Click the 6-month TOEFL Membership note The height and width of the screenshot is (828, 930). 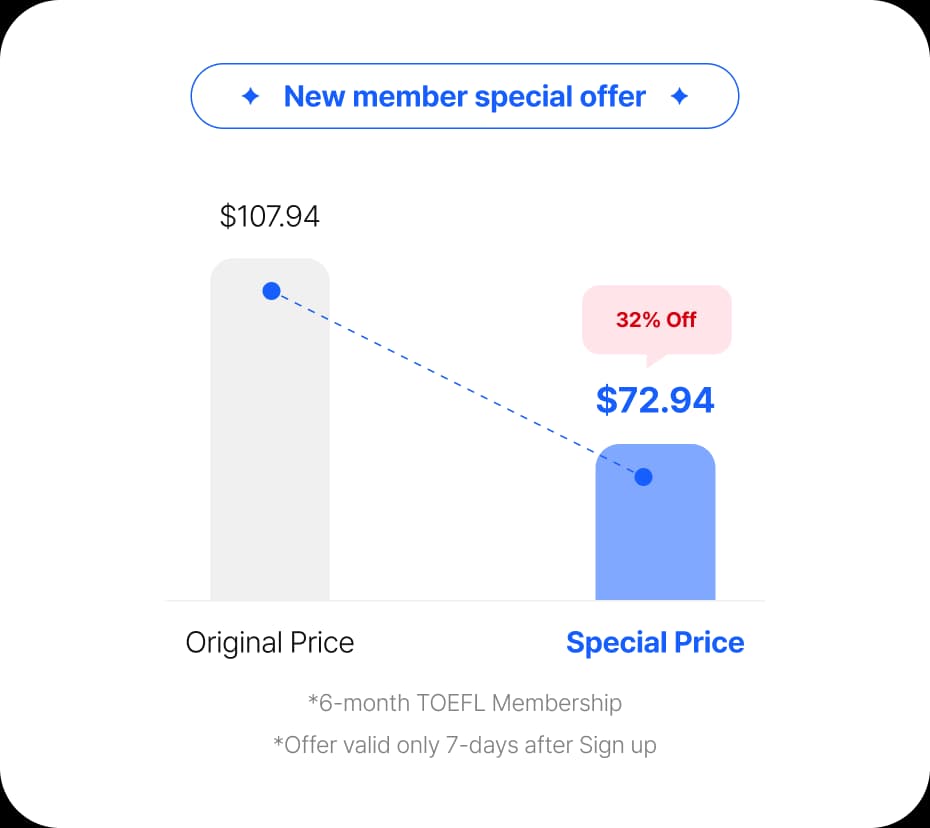tap(465, 703)
